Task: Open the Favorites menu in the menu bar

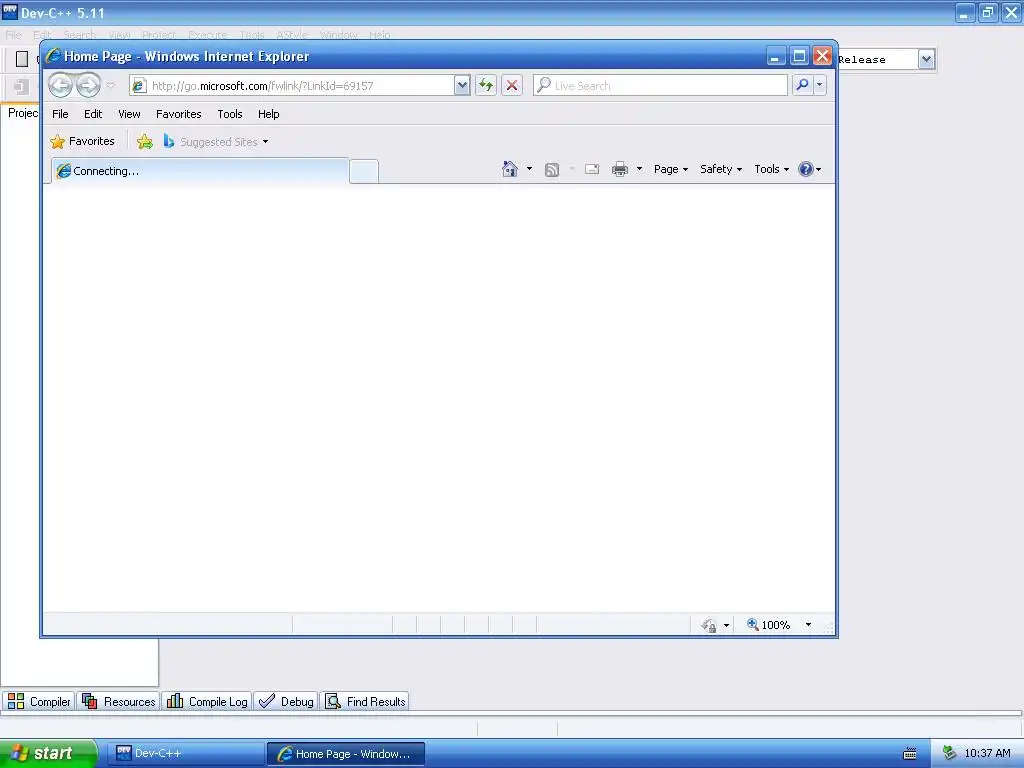Action: pyautogui.click(x=178, y=114)
